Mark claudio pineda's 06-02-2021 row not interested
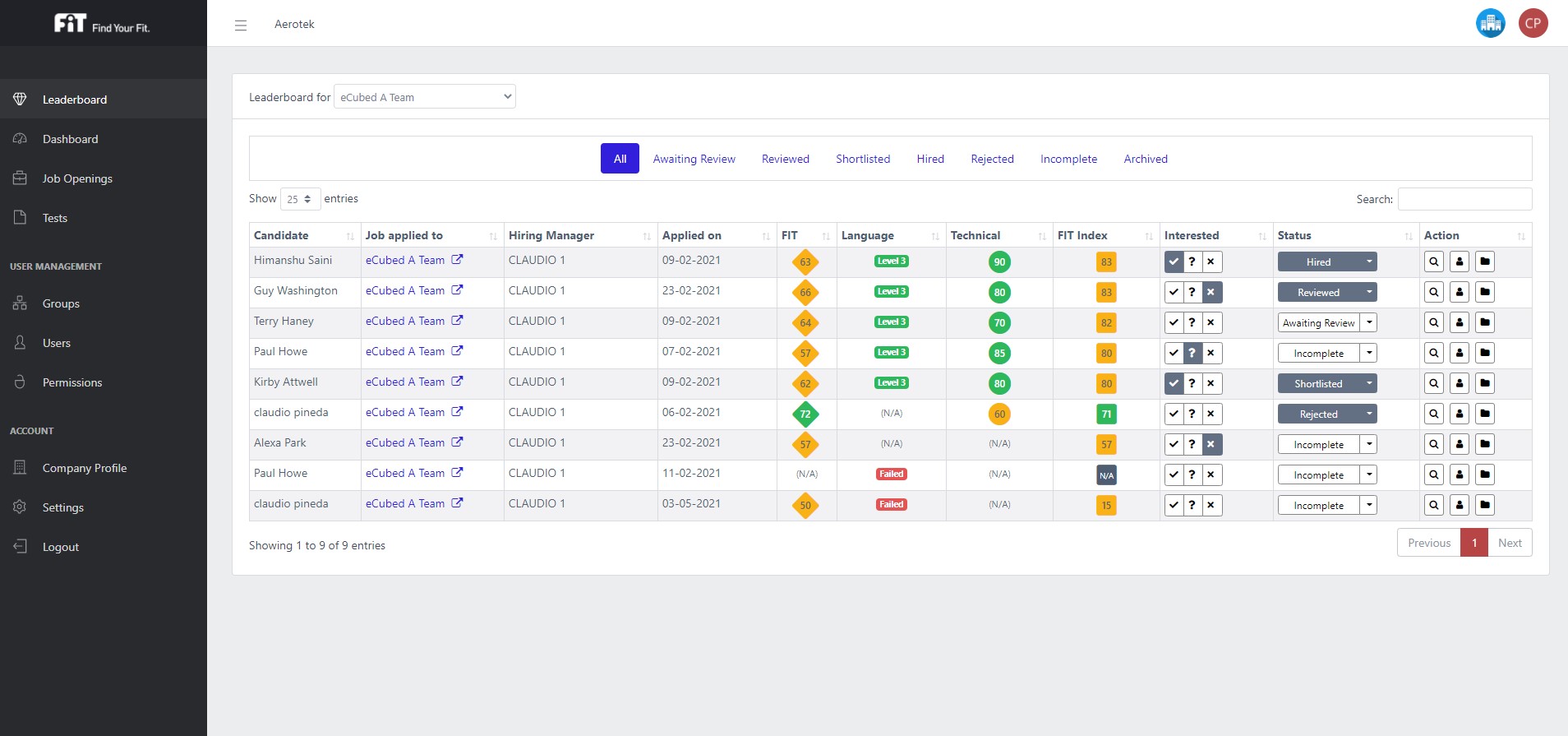This screenshot has width=1568, height=736. click(1211, 414)
